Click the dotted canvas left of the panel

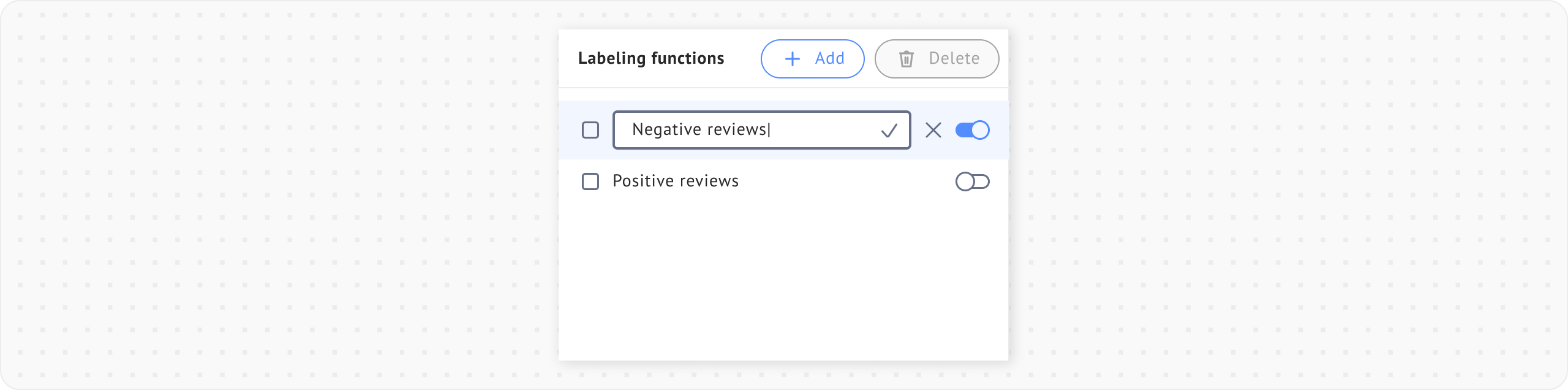point(276,196)
